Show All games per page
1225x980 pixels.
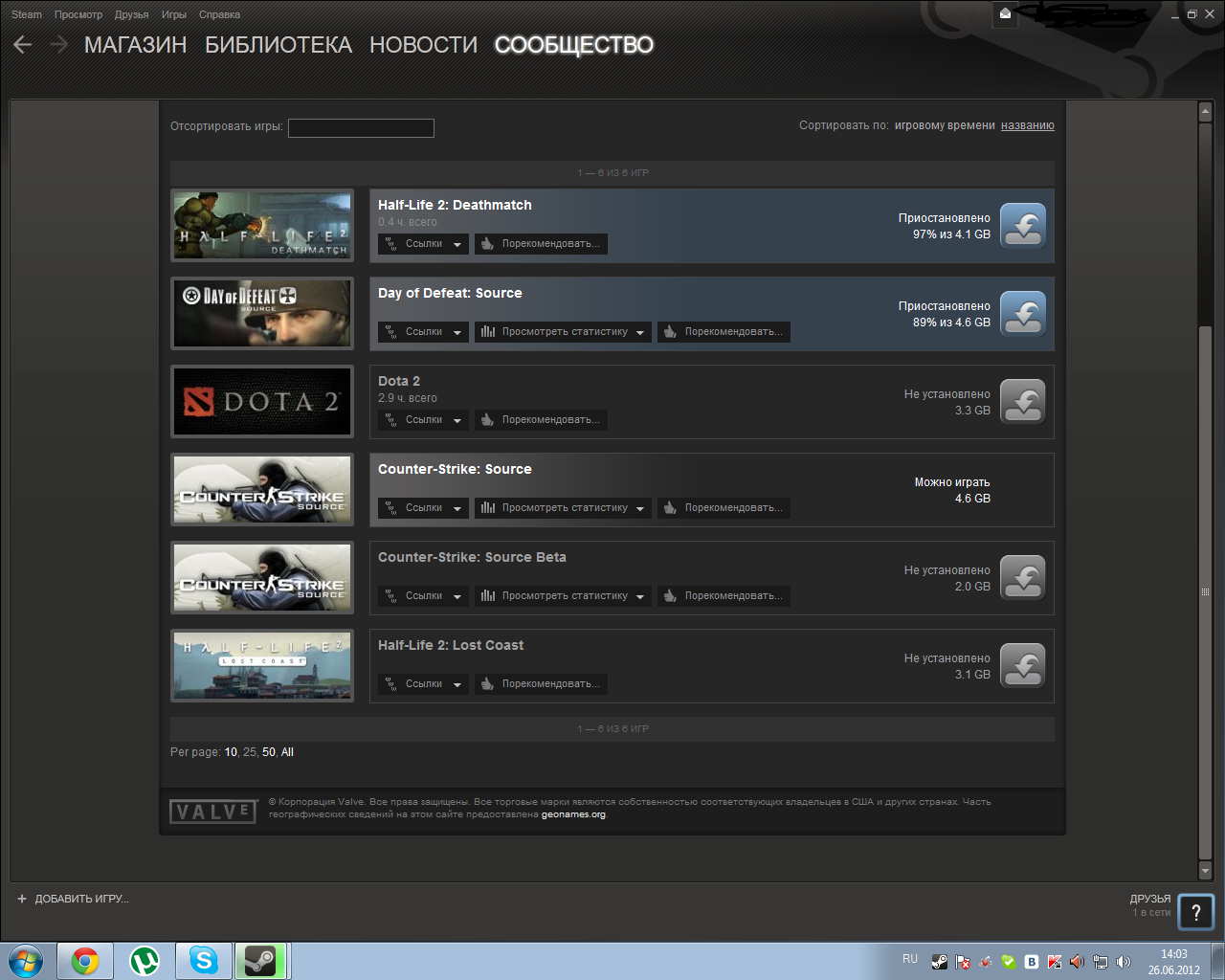(x=287, y=752)
